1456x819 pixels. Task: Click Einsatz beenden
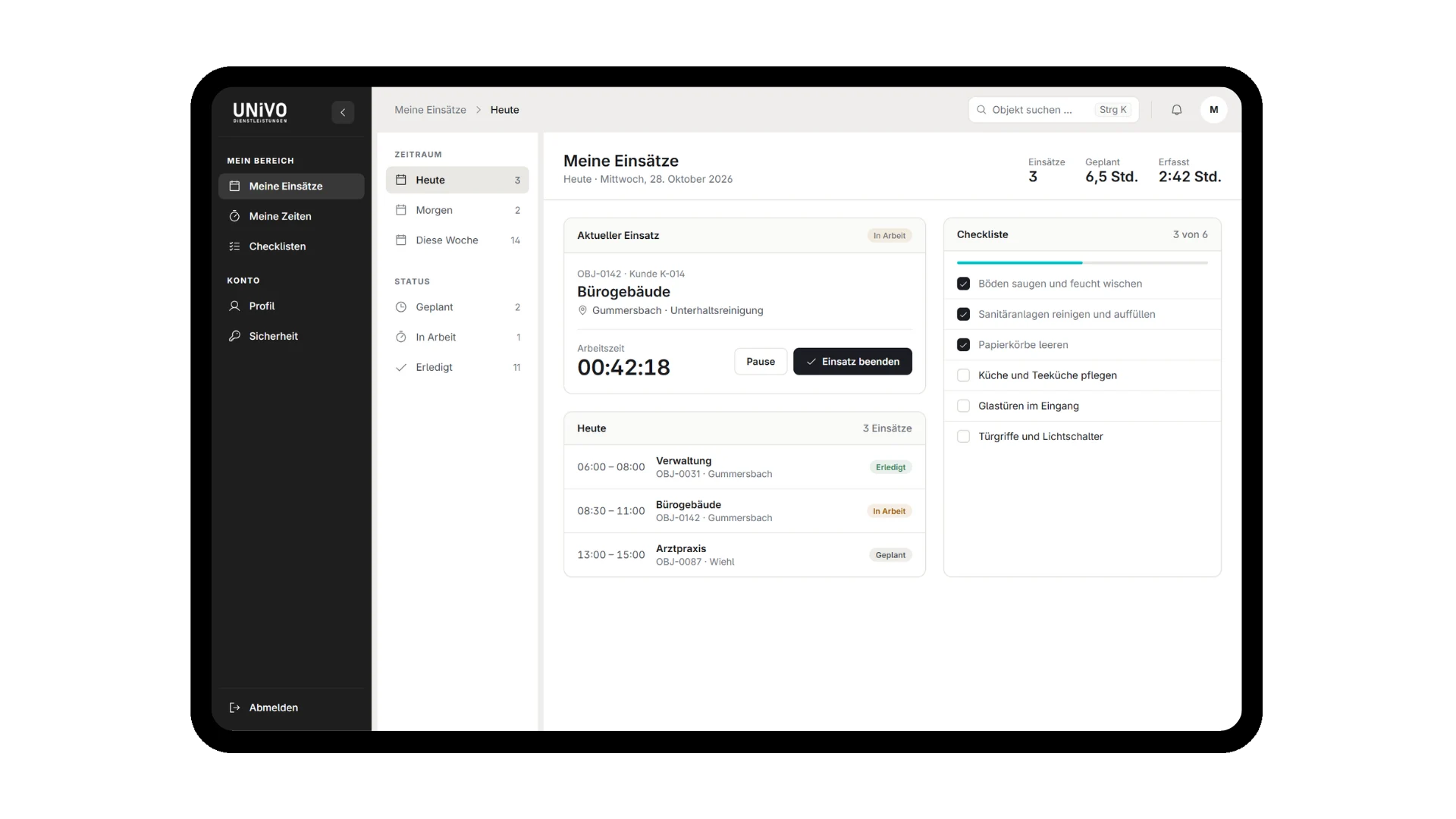click(852, 362)
